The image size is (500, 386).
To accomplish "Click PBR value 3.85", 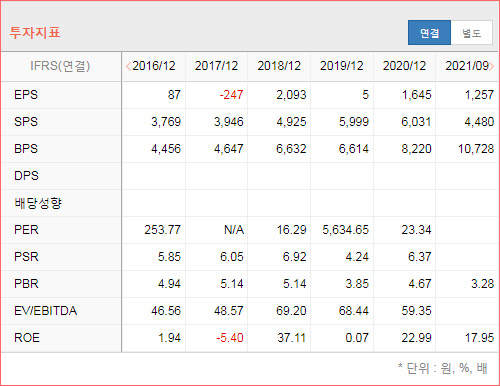I will click(357, 284).
